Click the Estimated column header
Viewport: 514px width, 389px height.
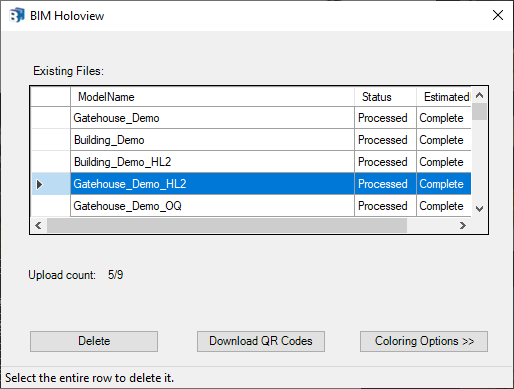[444, 97]
